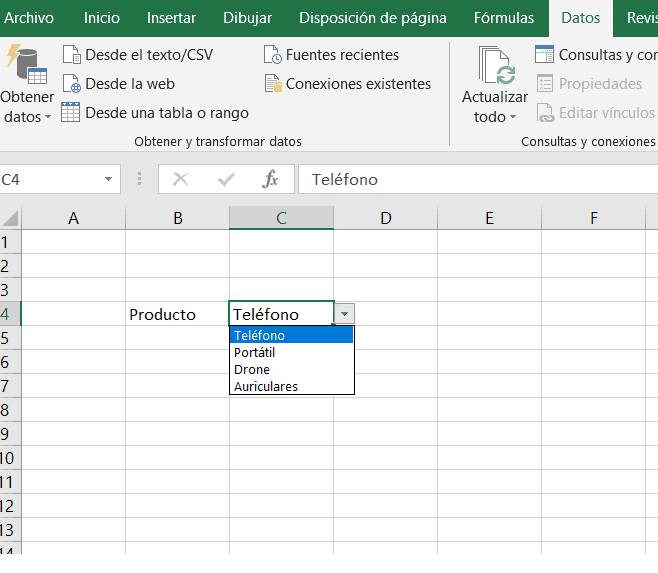Select column B header

178,218
